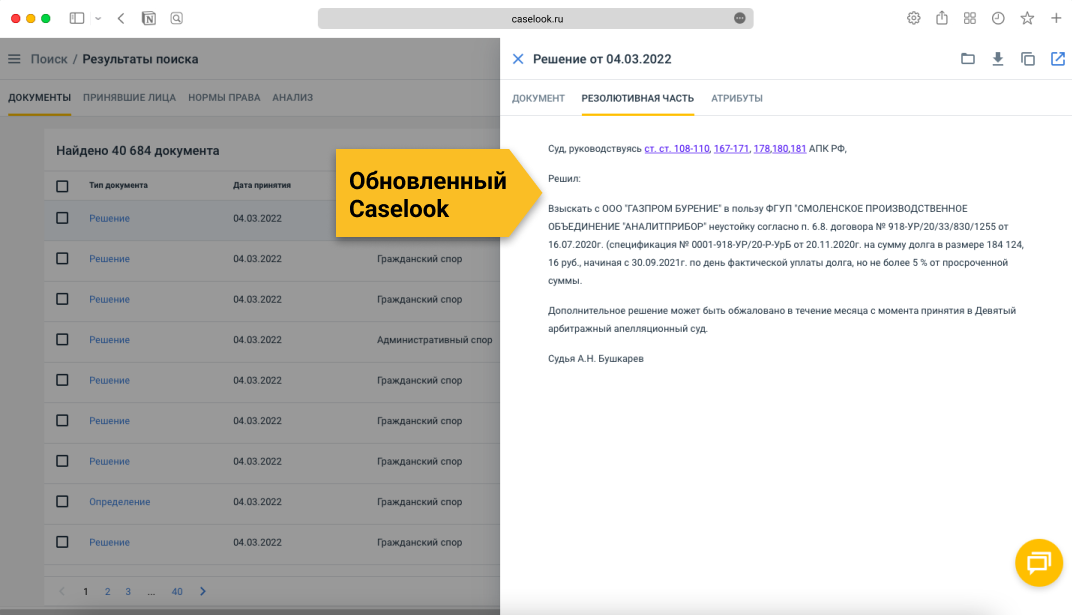
Task: Check the first Решение row checkbox
Action: pyautogui.click(x=62, y=218)
